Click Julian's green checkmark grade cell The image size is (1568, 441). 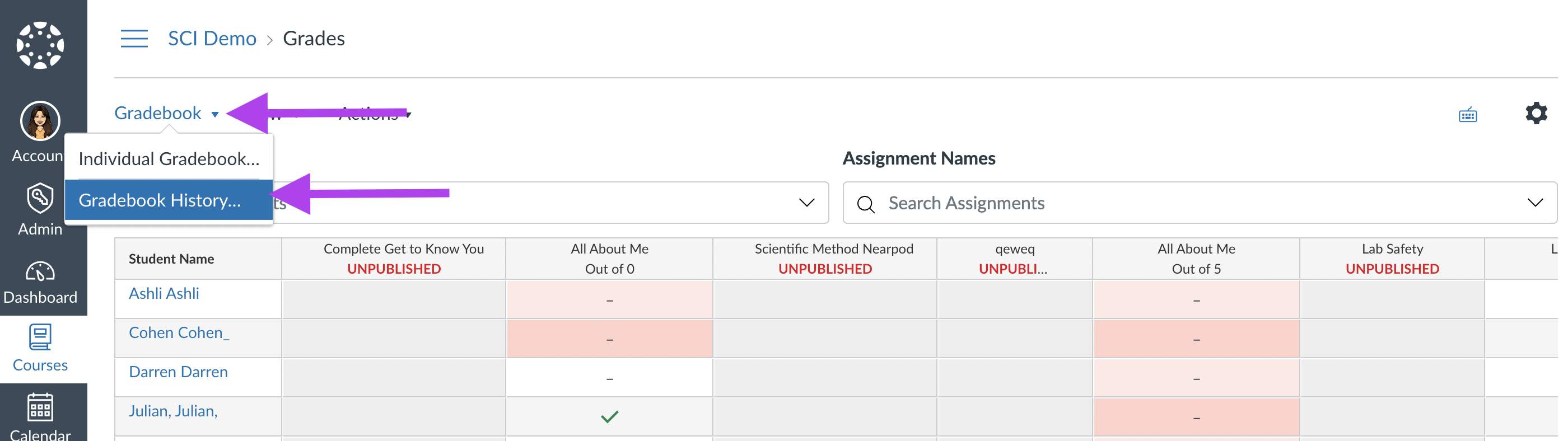(609, 417)
